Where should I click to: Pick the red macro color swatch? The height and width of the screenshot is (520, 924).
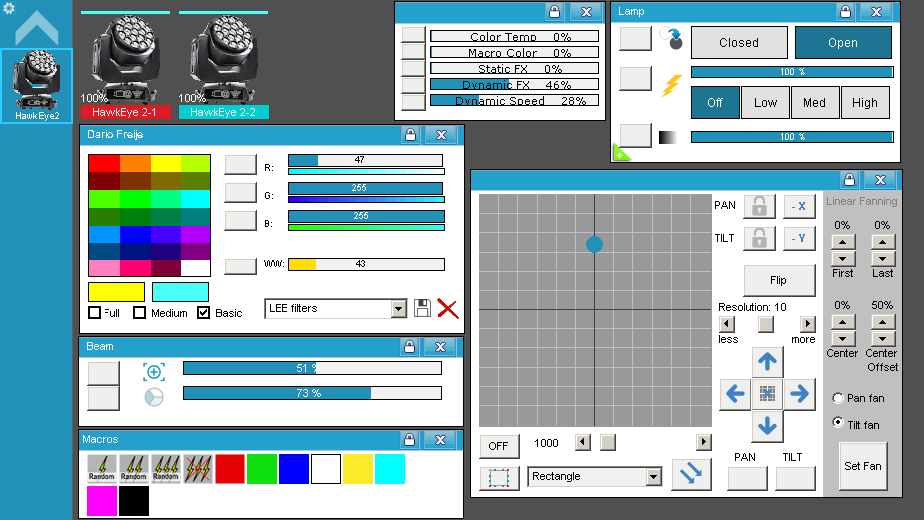230,469
